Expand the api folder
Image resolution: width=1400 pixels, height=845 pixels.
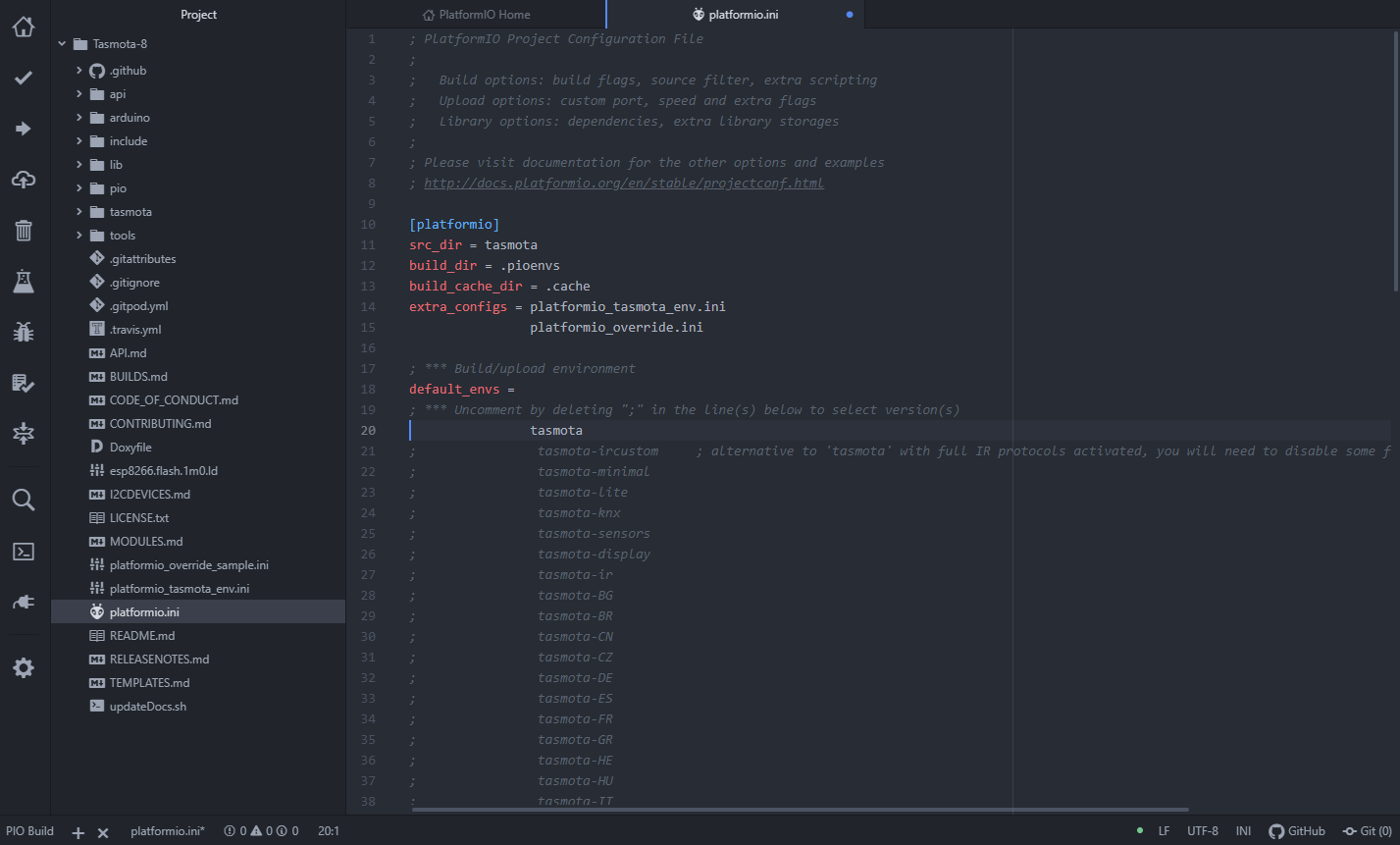[79, 94]
